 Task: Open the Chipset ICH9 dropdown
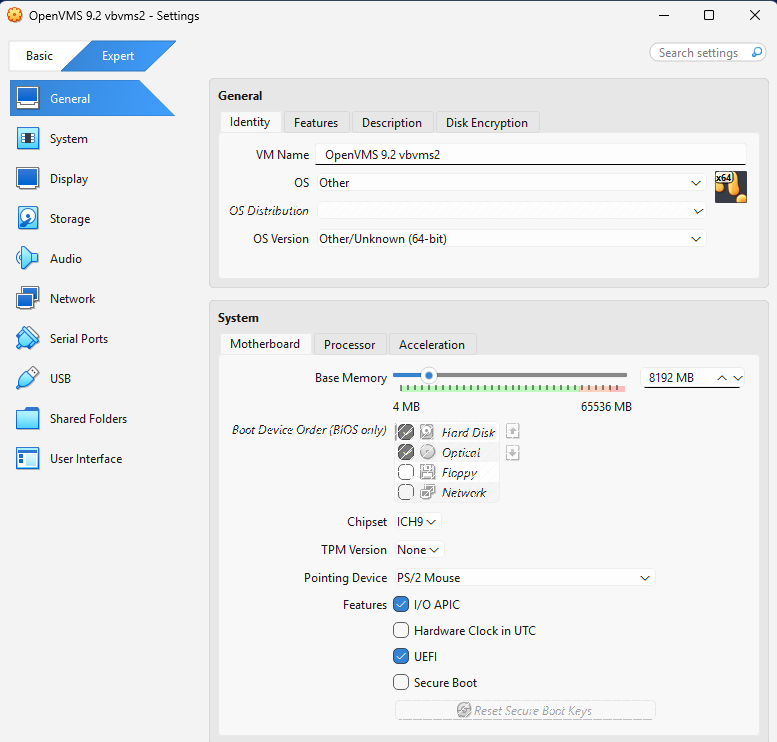pos(417,522)
